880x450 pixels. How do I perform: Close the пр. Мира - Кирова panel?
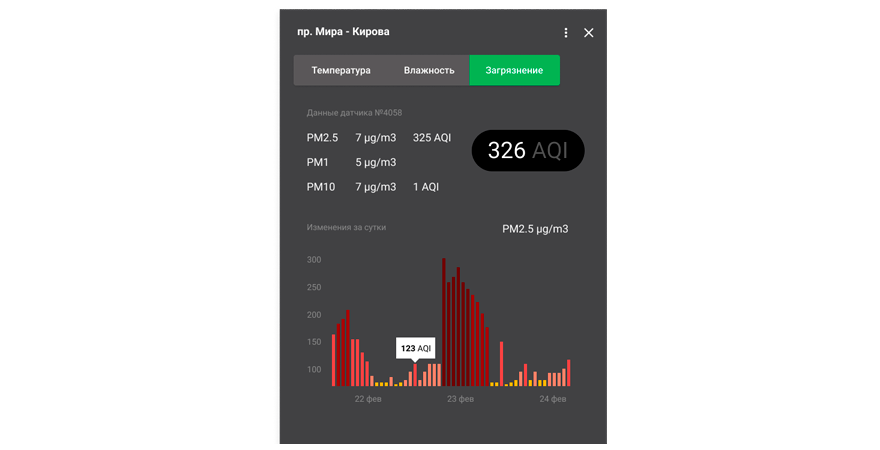tap(589, 33)
